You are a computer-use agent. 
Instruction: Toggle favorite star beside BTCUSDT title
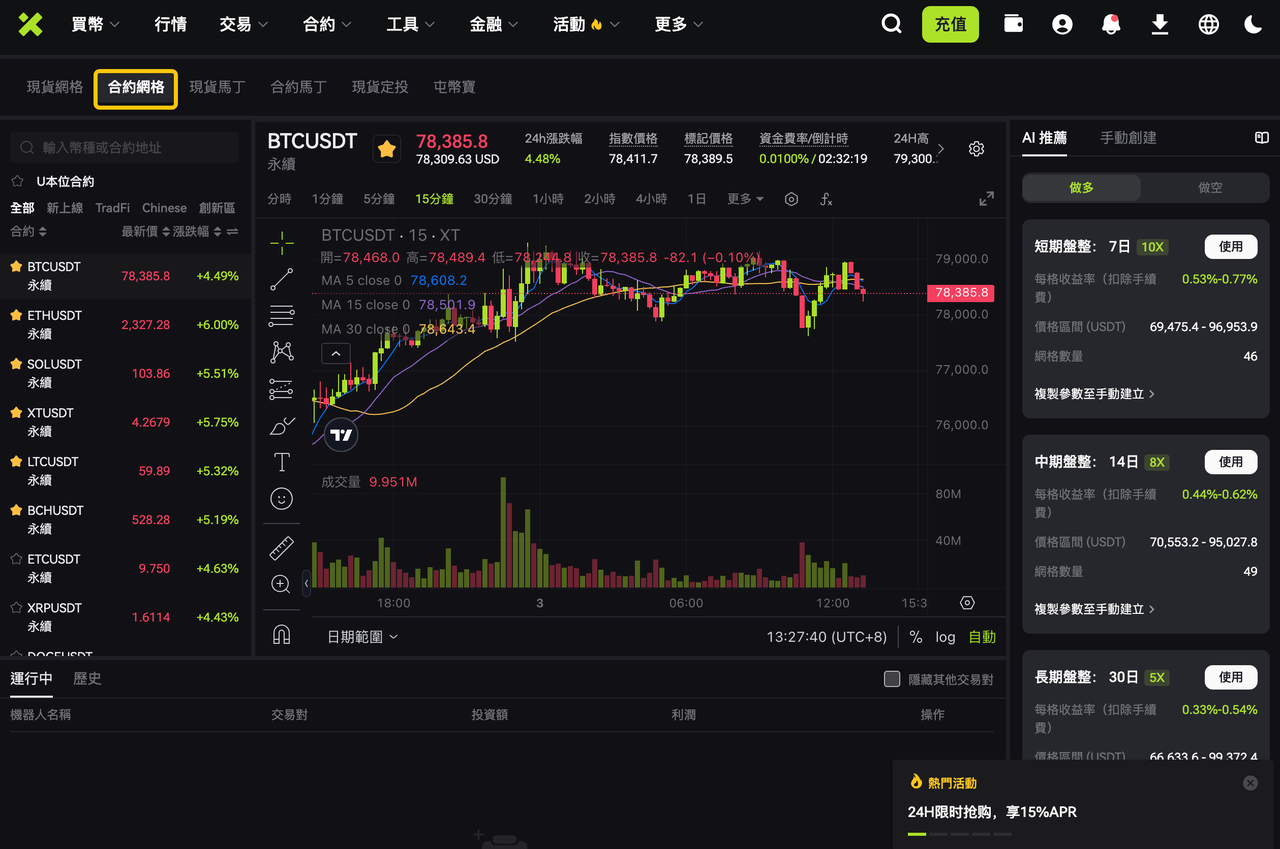(x=387, y=149)
